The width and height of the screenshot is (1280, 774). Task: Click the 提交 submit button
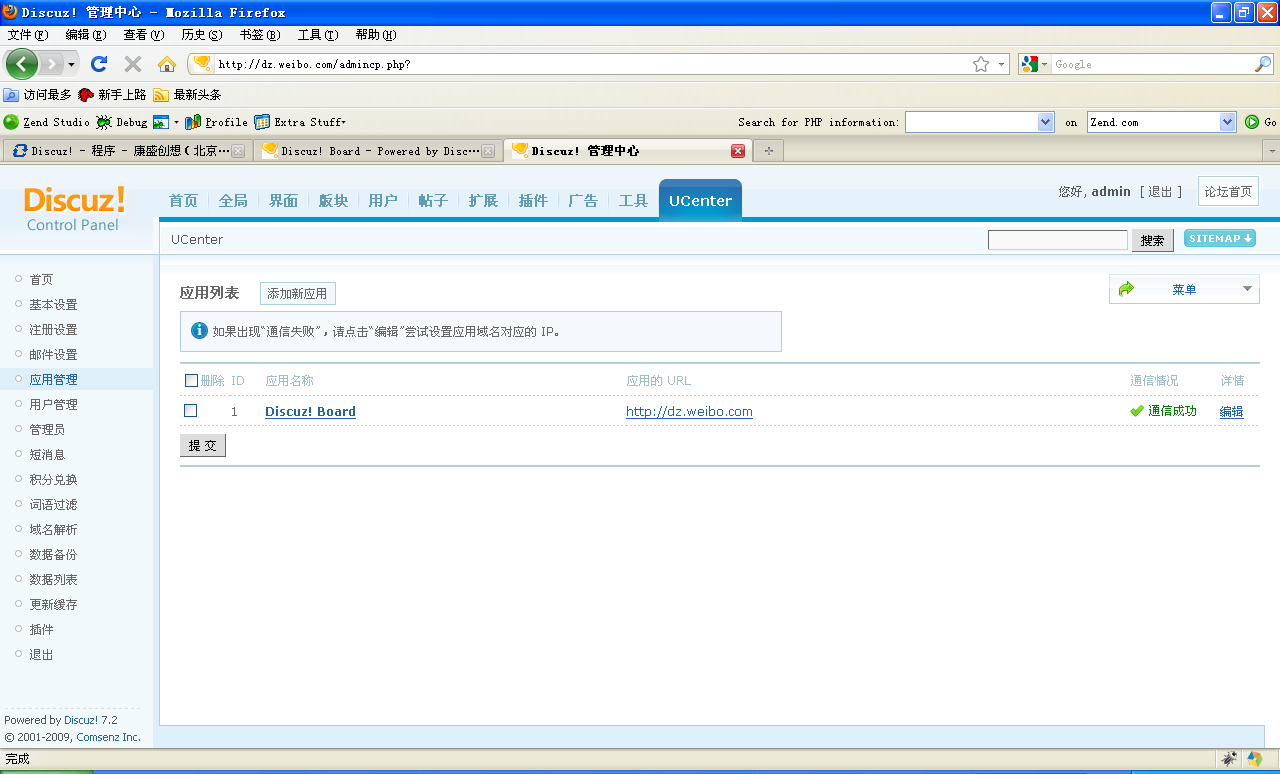pos(203,446)
